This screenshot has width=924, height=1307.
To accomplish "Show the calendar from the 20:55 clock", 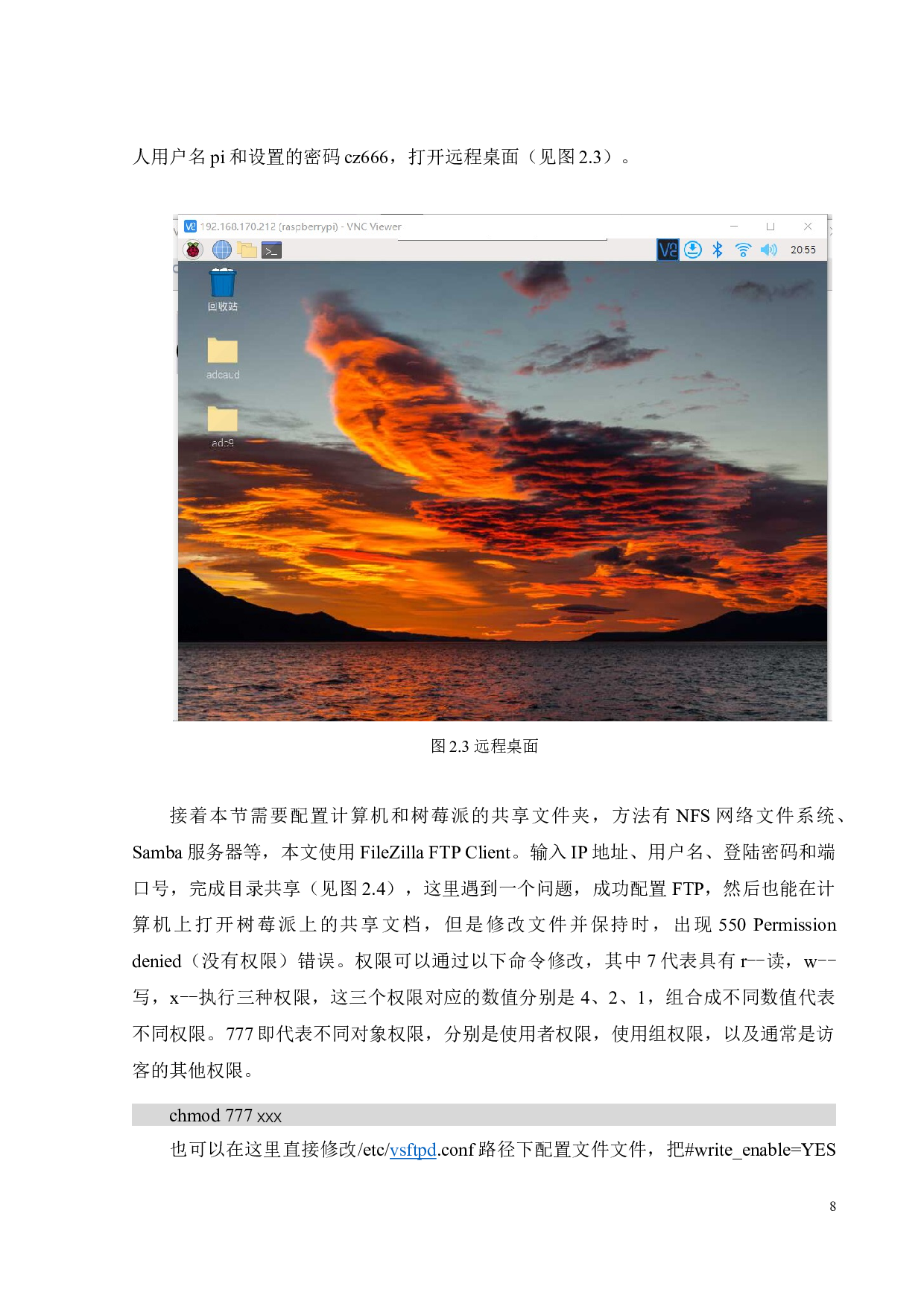I will 803,250.
